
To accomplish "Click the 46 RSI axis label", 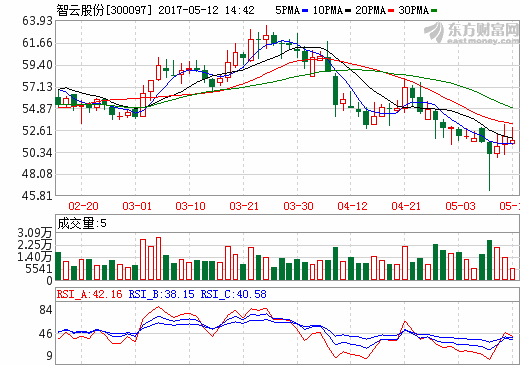I will point(46,334).
